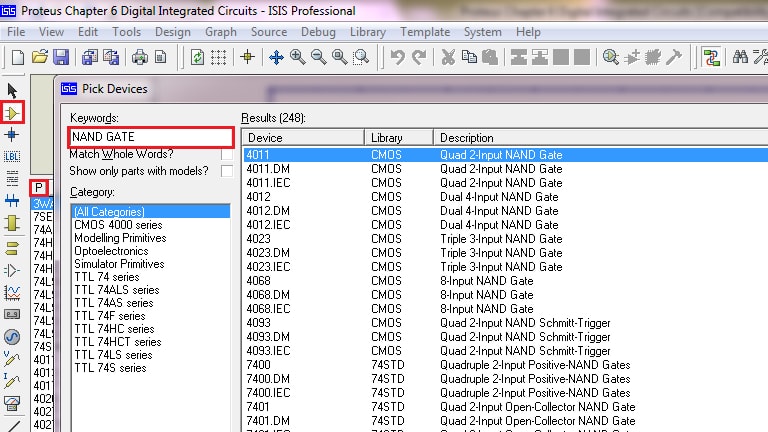Click the Save design icon

[x=61, y=57]
